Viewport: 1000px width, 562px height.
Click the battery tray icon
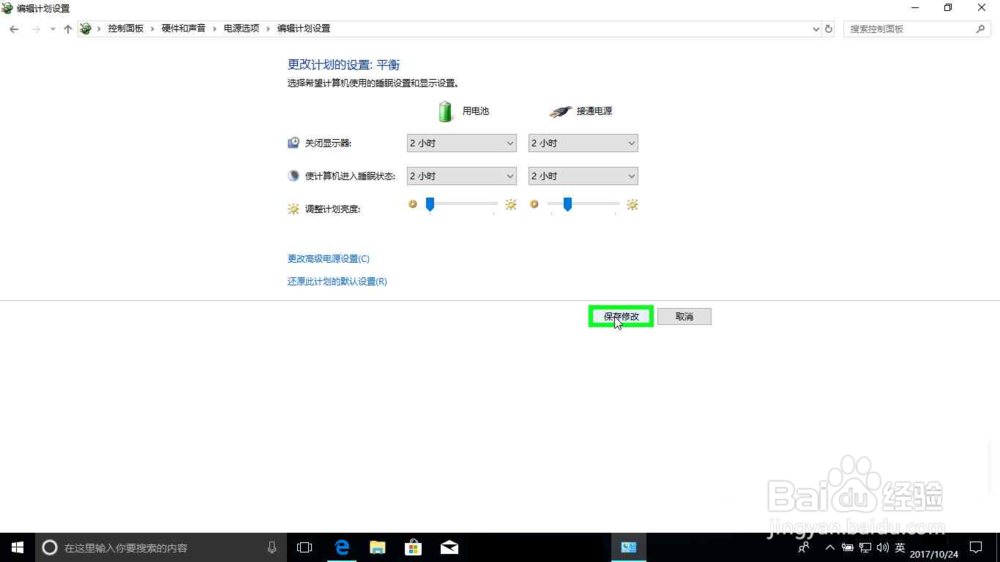click(x=848, y=547)
